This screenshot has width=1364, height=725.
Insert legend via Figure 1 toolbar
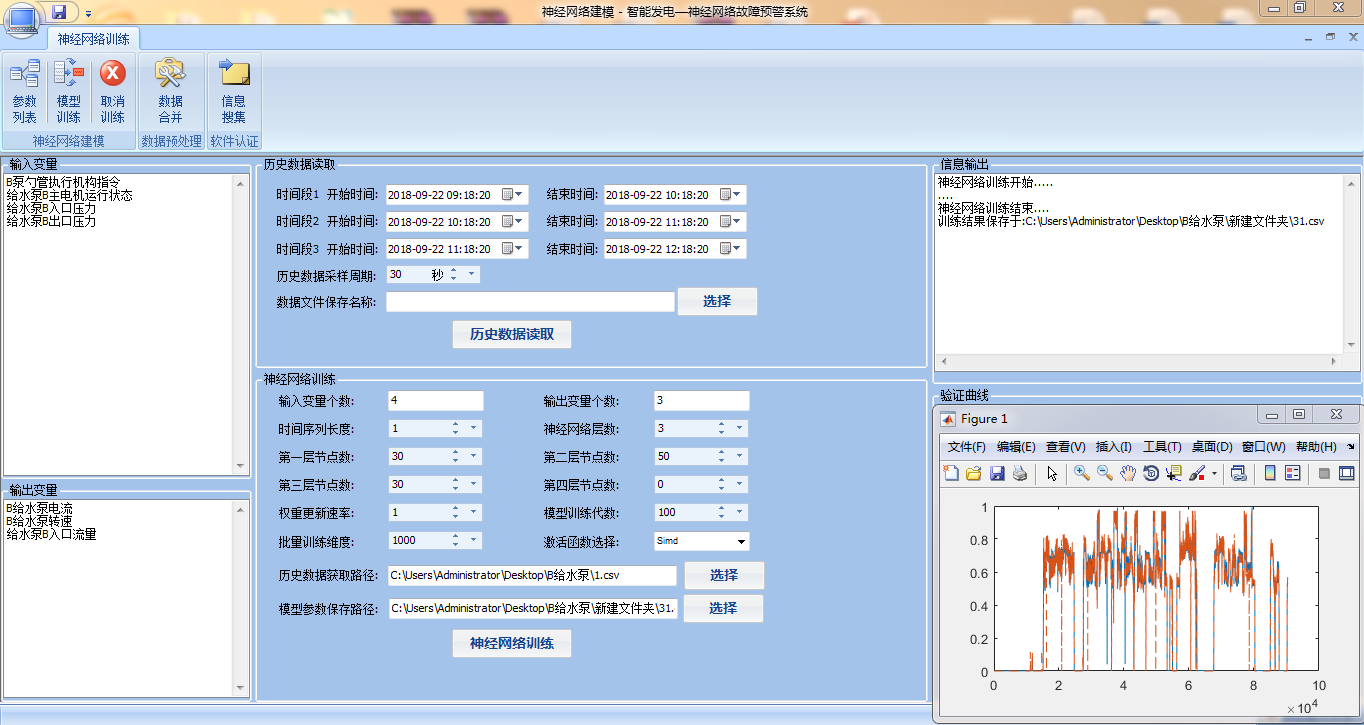[1292, 473]
